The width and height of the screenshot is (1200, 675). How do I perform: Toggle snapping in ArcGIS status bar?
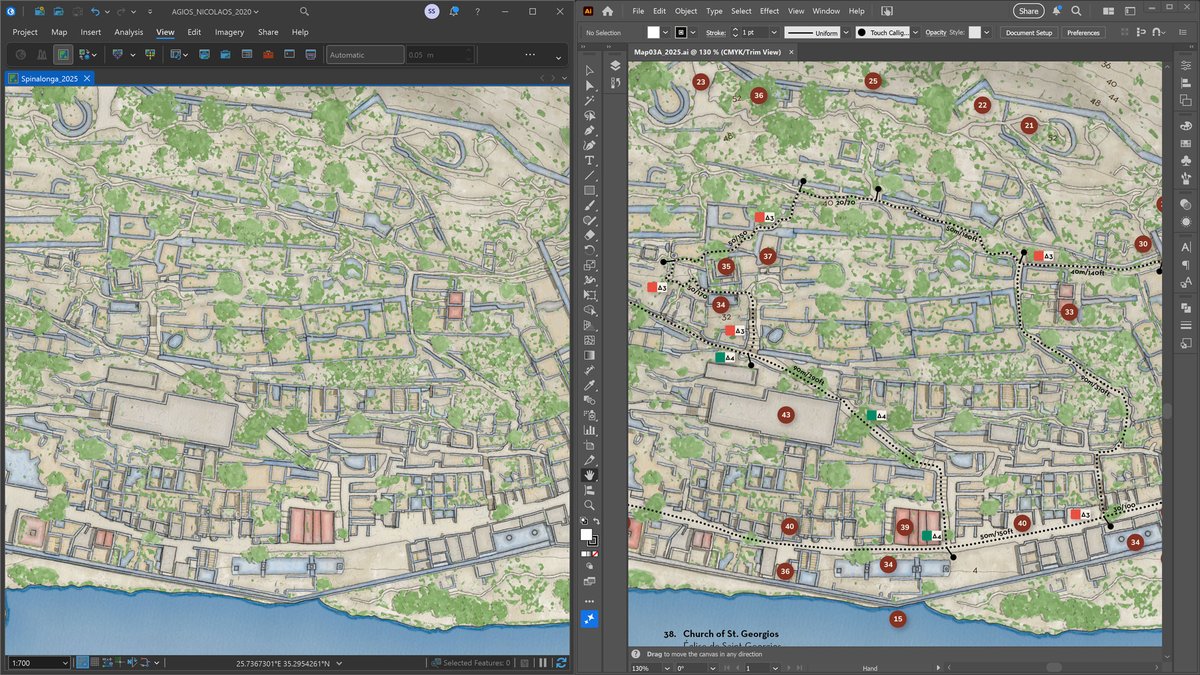tap(82, 662)
